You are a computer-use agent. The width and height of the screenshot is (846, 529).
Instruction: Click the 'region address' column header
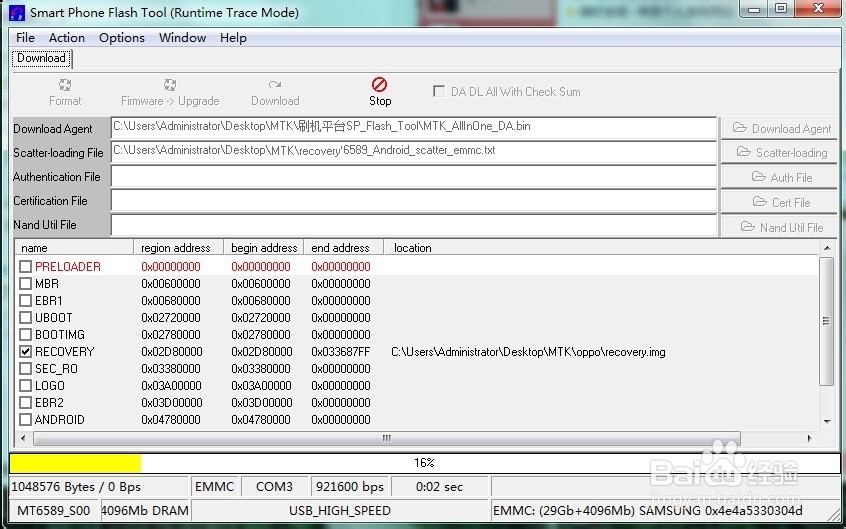pos(179,248)
